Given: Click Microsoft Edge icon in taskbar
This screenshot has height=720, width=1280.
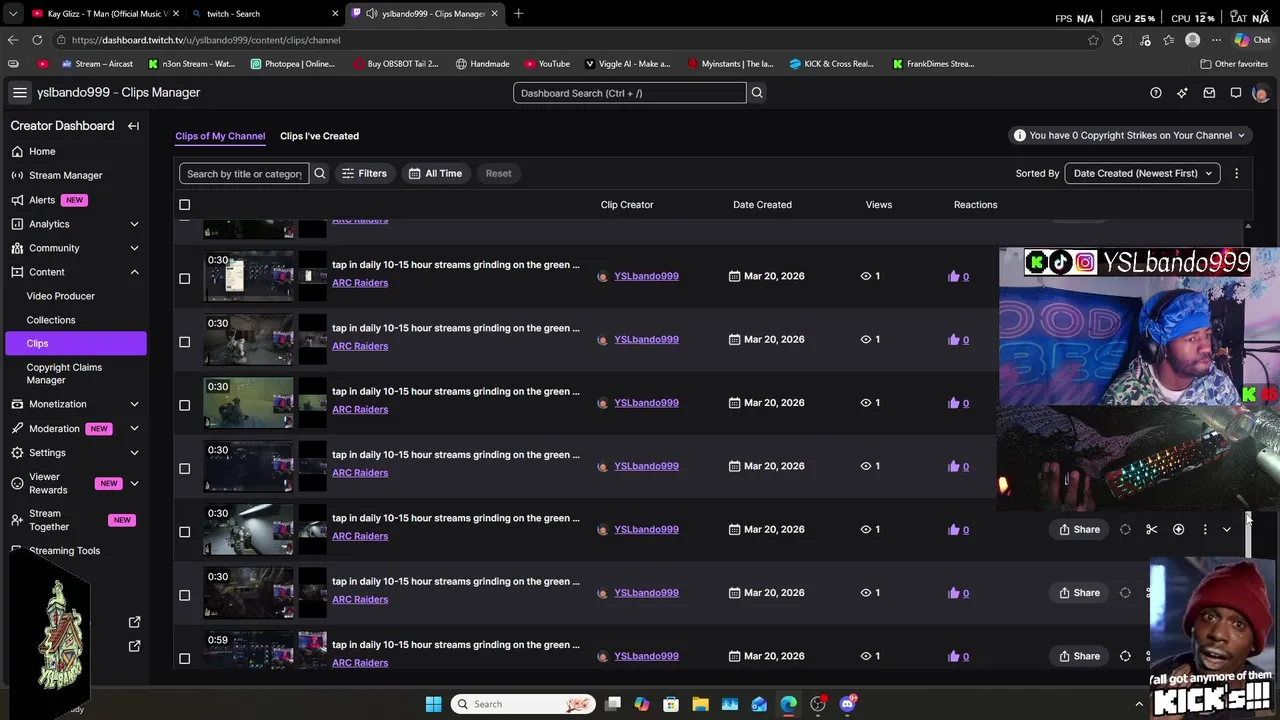Looking at the screenshot, I should pyautogui.click(x=789, y=704).
